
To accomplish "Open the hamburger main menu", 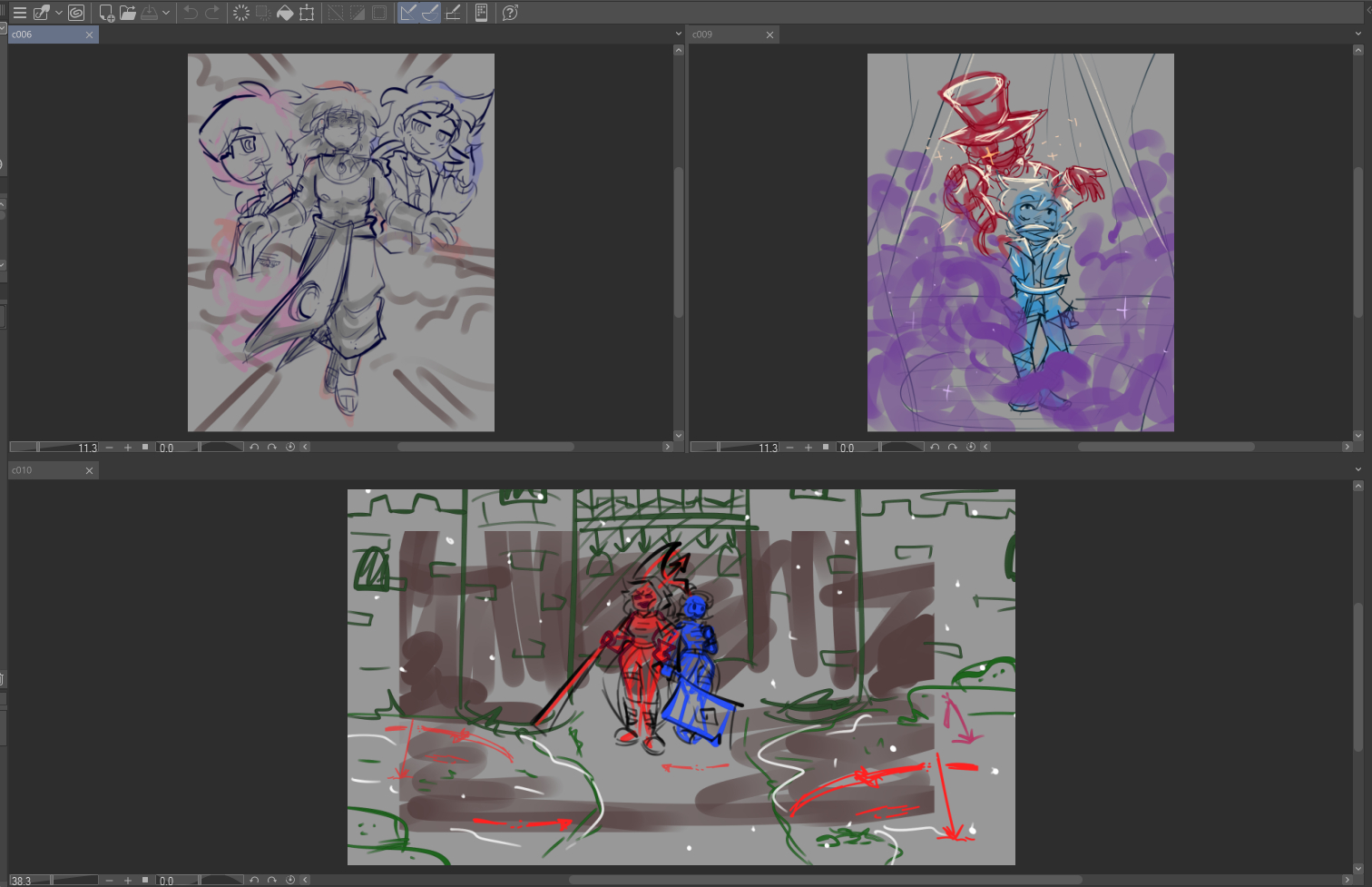I will coord(19,13).
